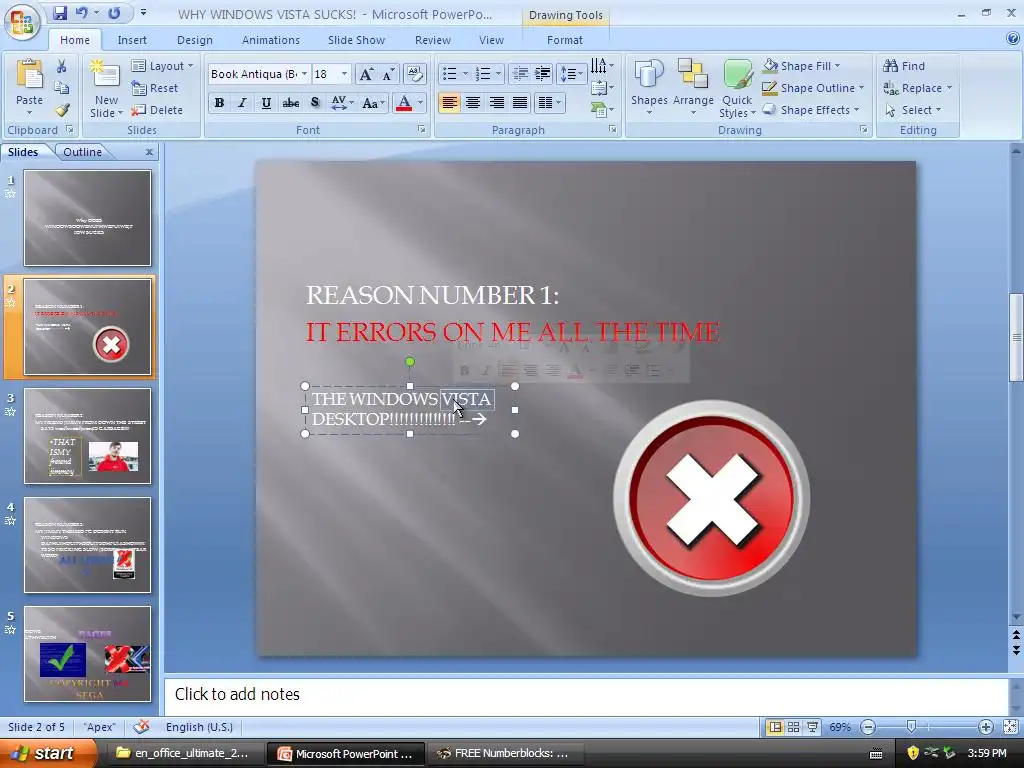Screen dimensions: 1024x768
Task: Open the Slide Show tab
Action: coord(356,40)
